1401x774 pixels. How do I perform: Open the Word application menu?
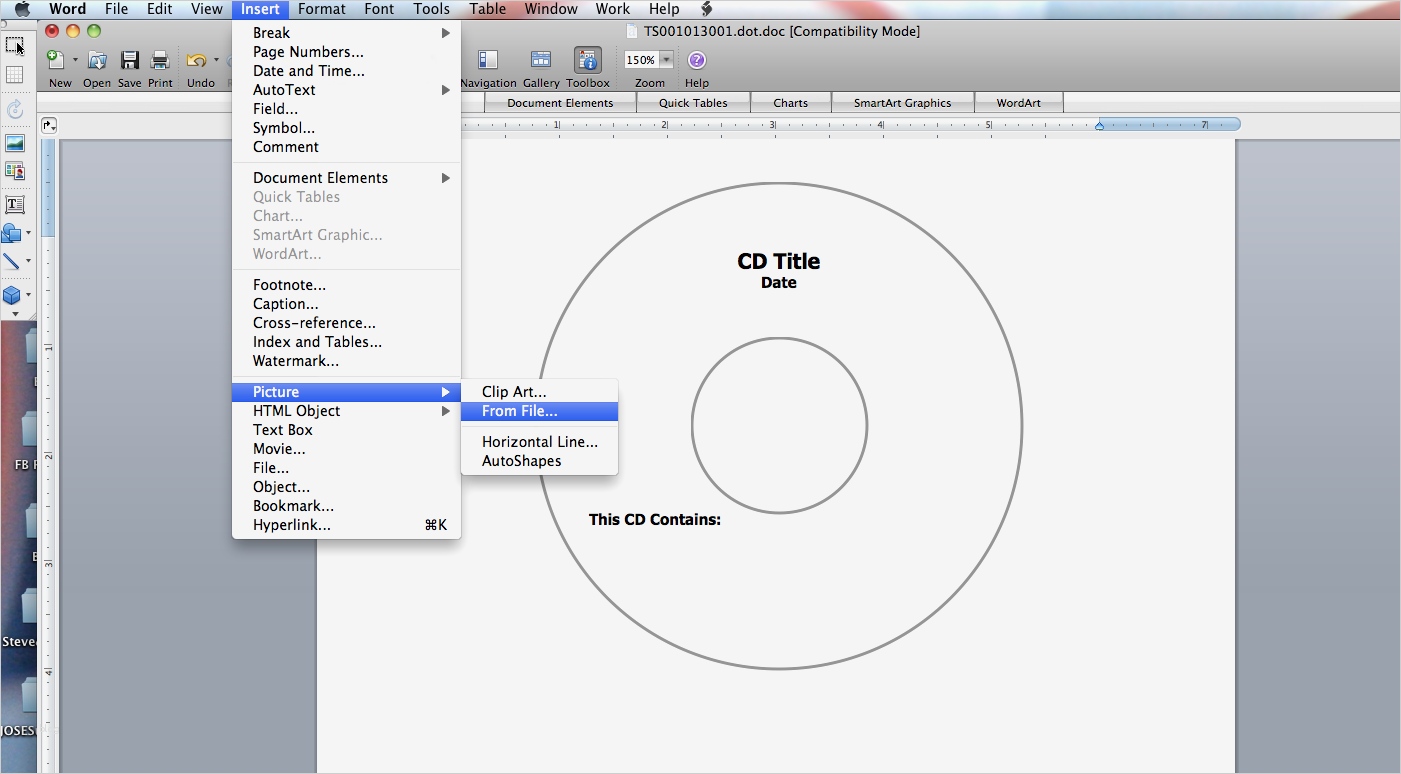[68, 9]
